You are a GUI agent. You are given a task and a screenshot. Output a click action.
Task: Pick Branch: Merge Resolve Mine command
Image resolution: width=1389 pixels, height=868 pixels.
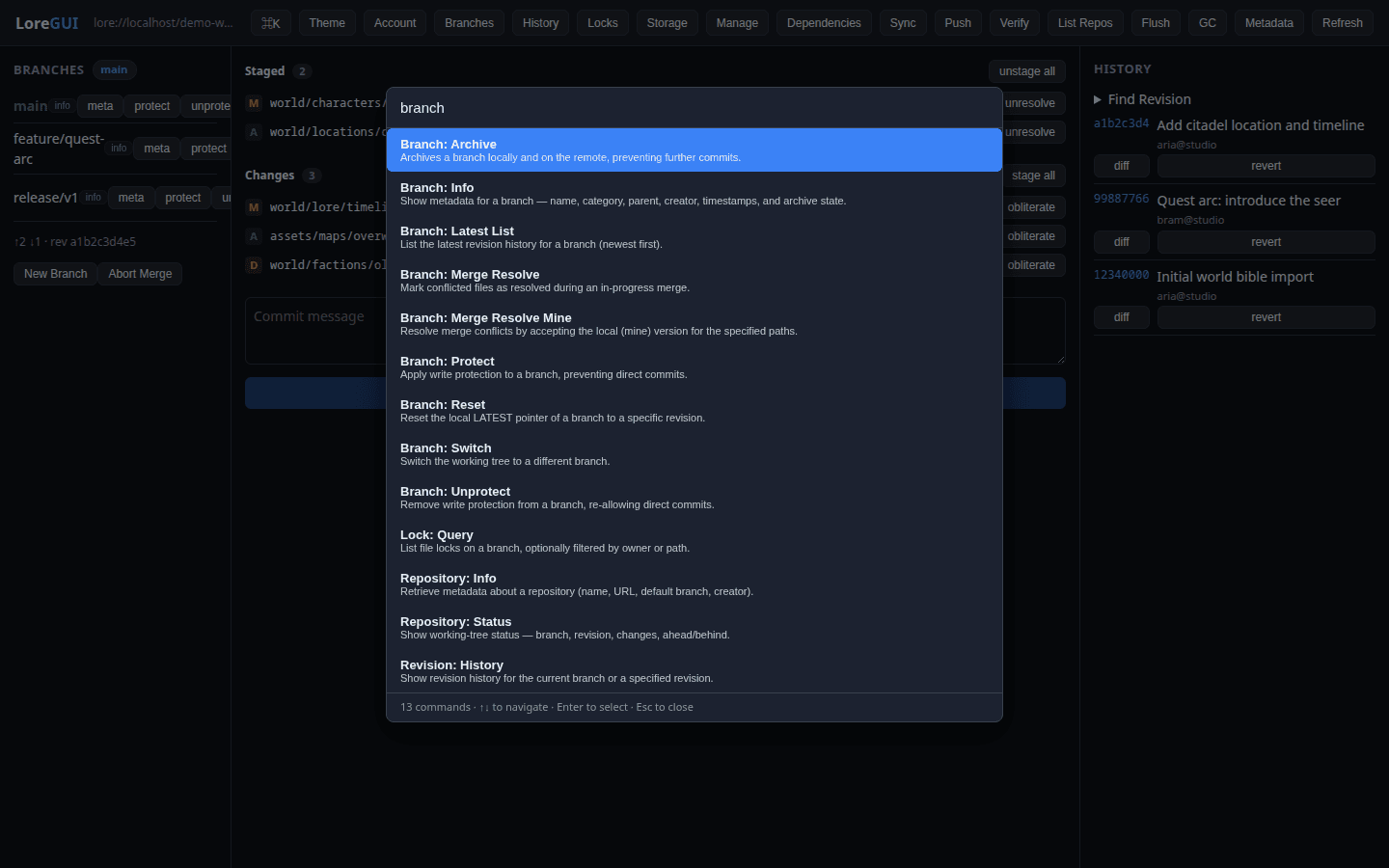point(694,324)
